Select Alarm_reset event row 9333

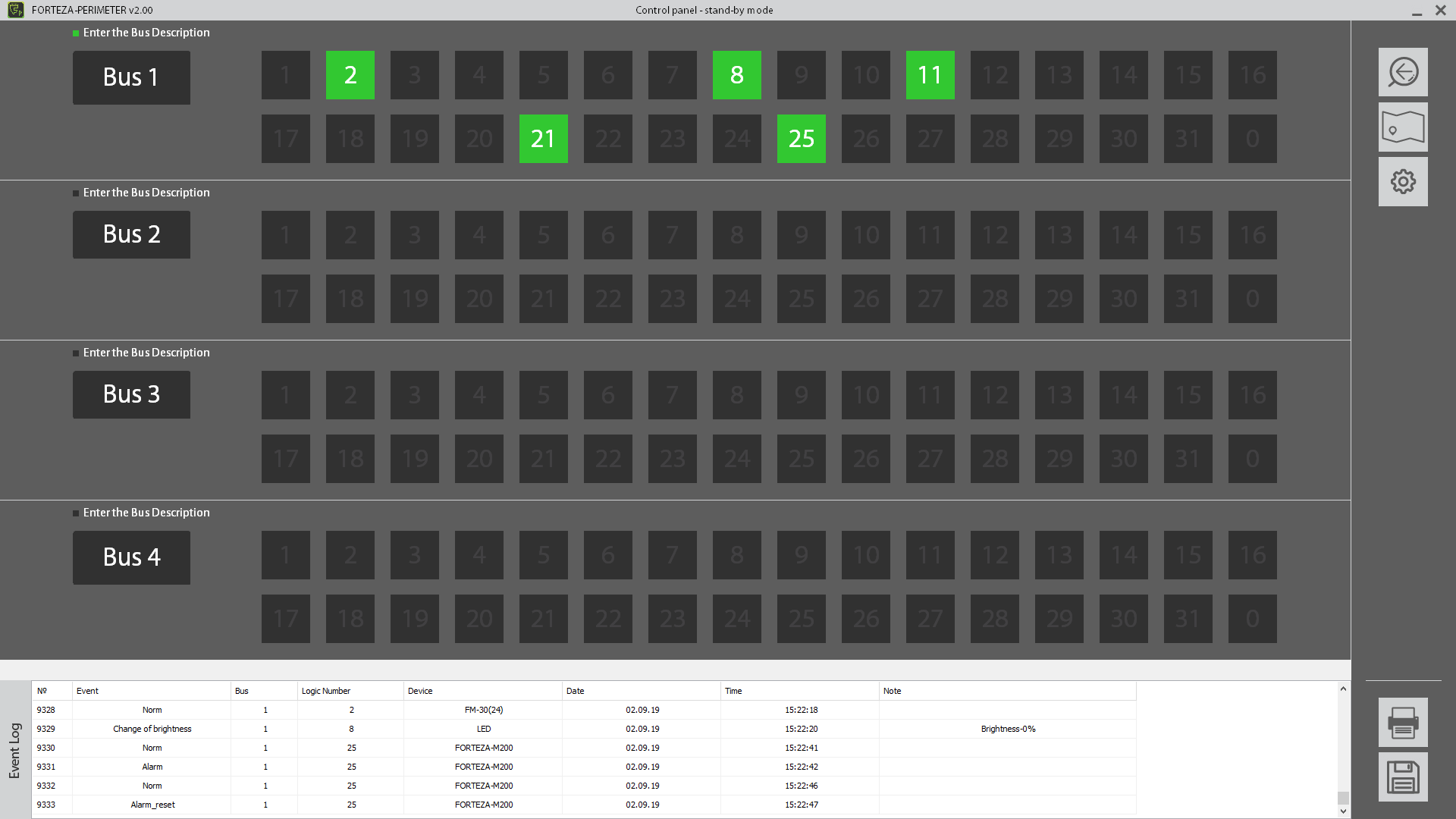tap(584, 805)
